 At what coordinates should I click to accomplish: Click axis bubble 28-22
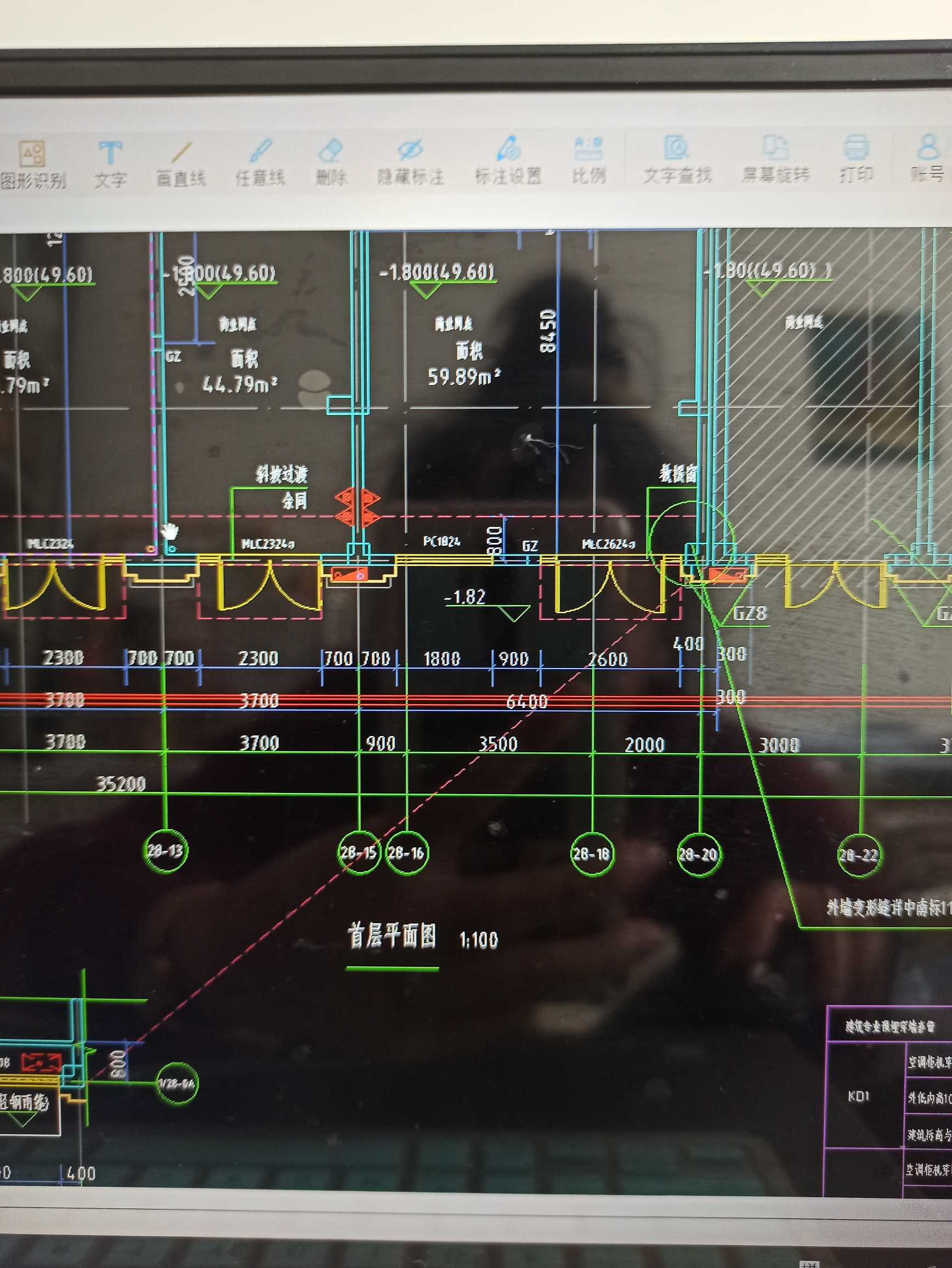coord(859,856)
